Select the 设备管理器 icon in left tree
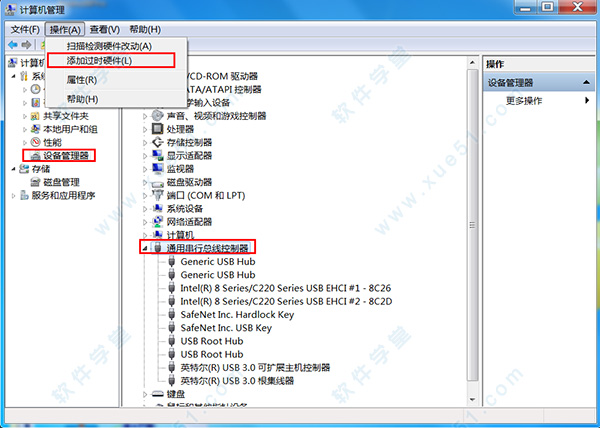The image size is (600, 428). pyautogui.click(x=35, y=156)
